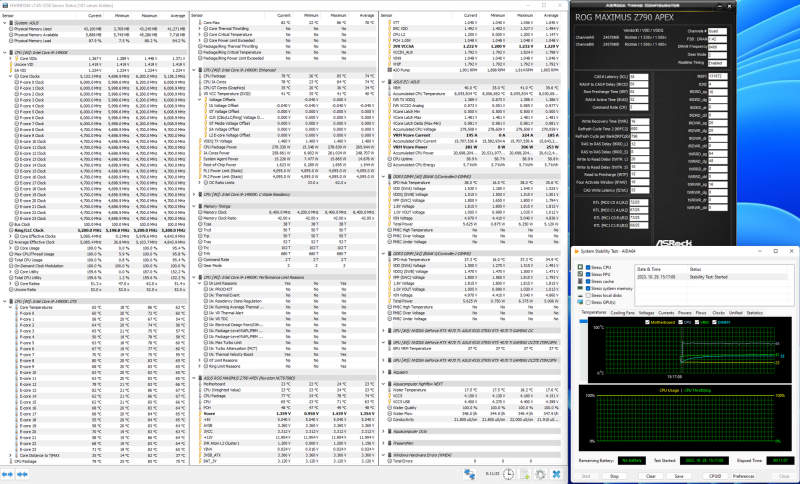Switch to Temperatures tab in AIDA64

tap(593, 313)
